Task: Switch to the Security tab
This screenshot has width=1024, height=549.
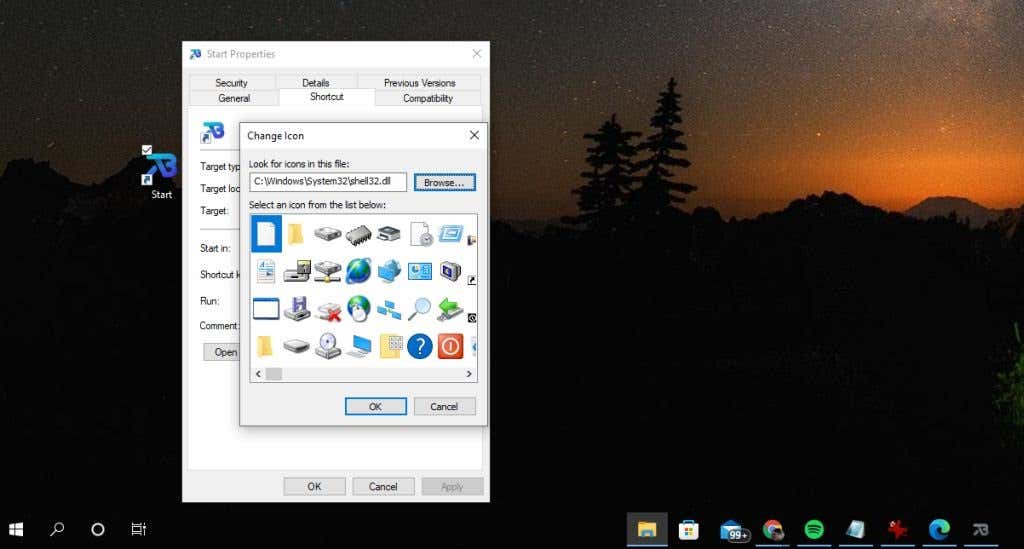Action: coord(232,83)
